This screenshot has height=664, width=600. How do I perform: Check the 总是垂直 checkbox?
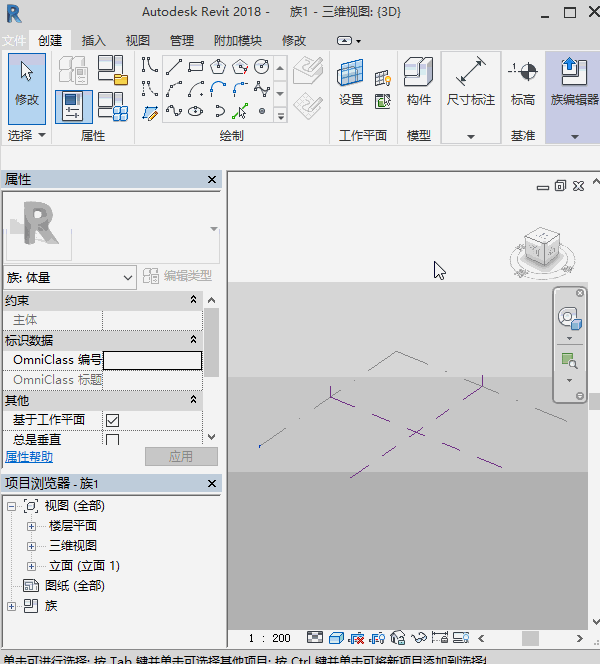tap(113, 439)
